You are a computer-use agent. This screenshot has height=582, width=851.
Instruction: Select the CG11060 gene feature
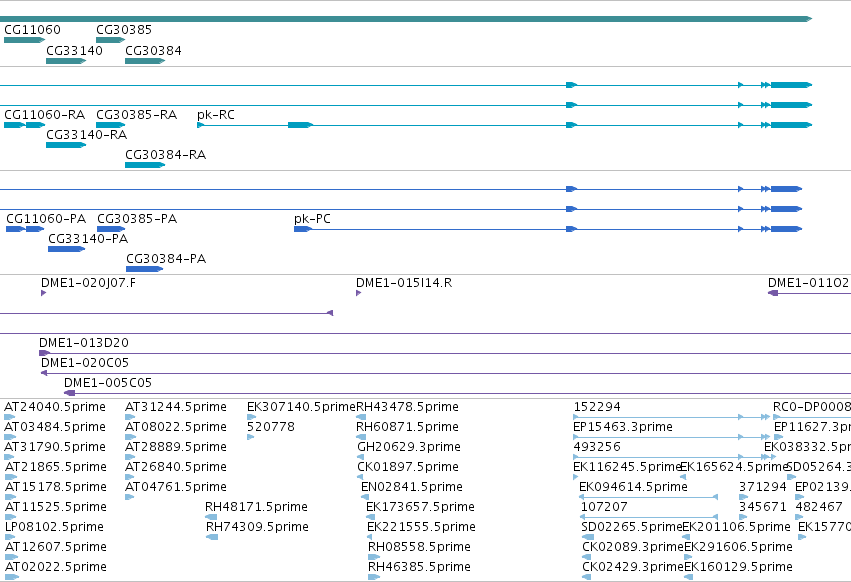(24, 40)
